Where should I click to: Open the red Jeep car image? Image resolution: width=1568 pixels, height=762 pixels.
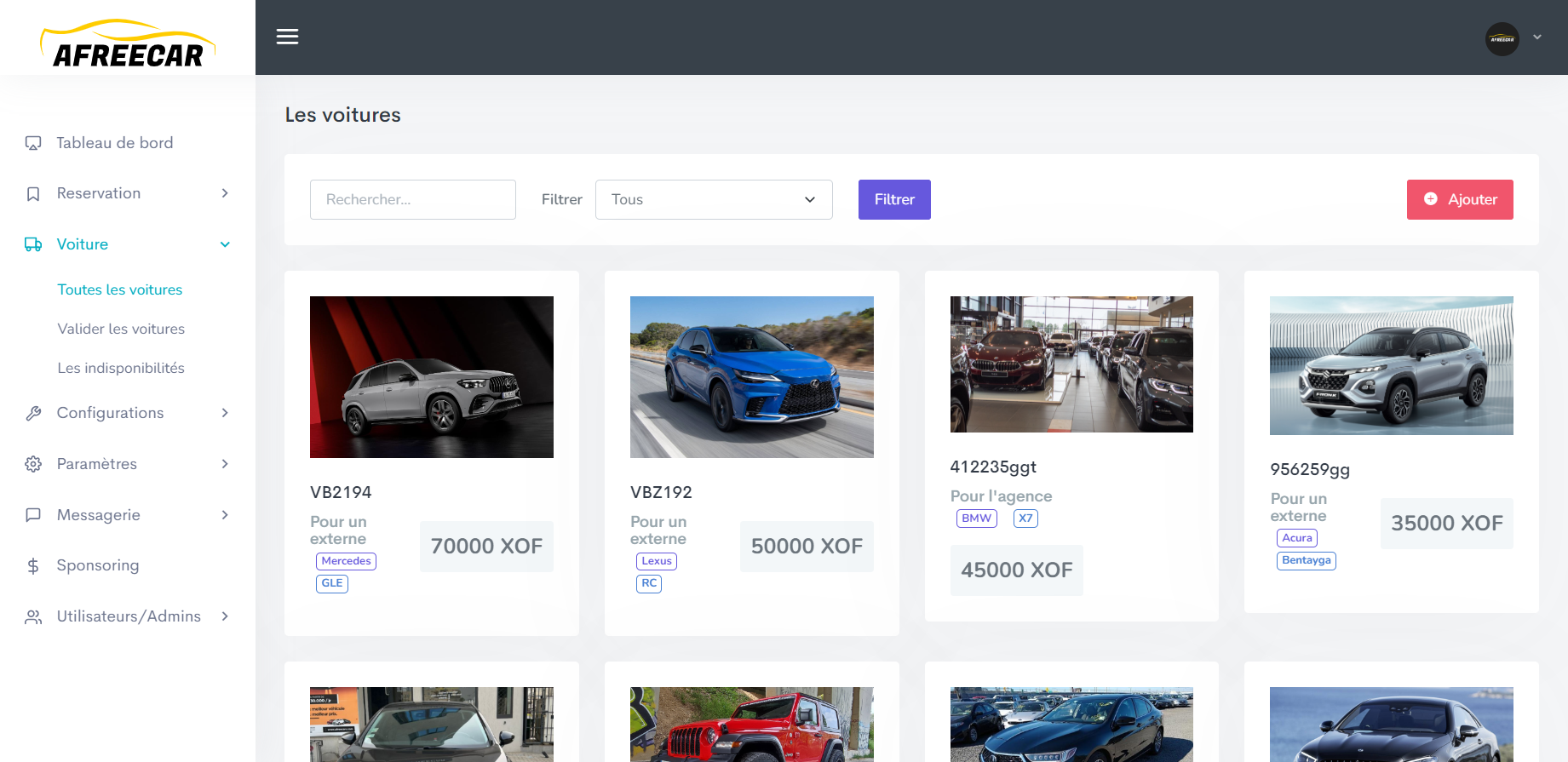(752, 725)
